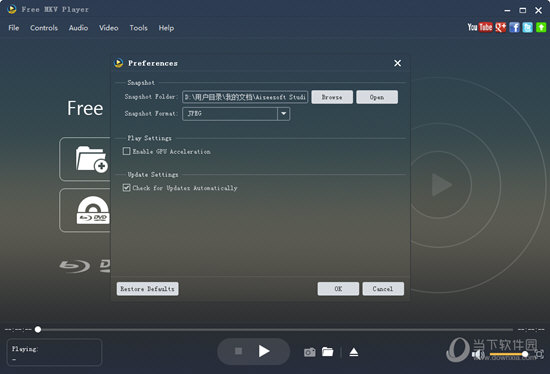Open the Tools menu
This screenshot has width=550, height=374.
click(139, 28)
